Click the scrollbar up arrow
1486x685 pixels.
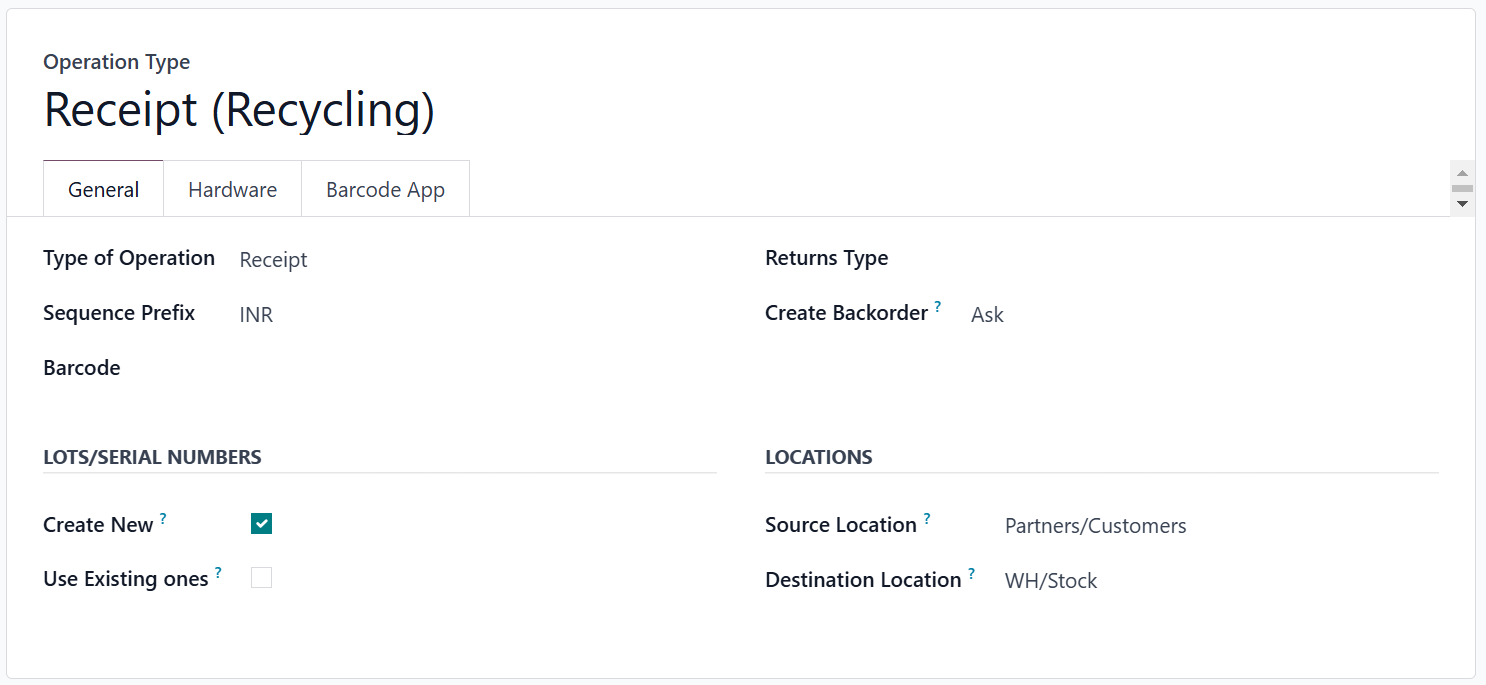click(1462, 173)
